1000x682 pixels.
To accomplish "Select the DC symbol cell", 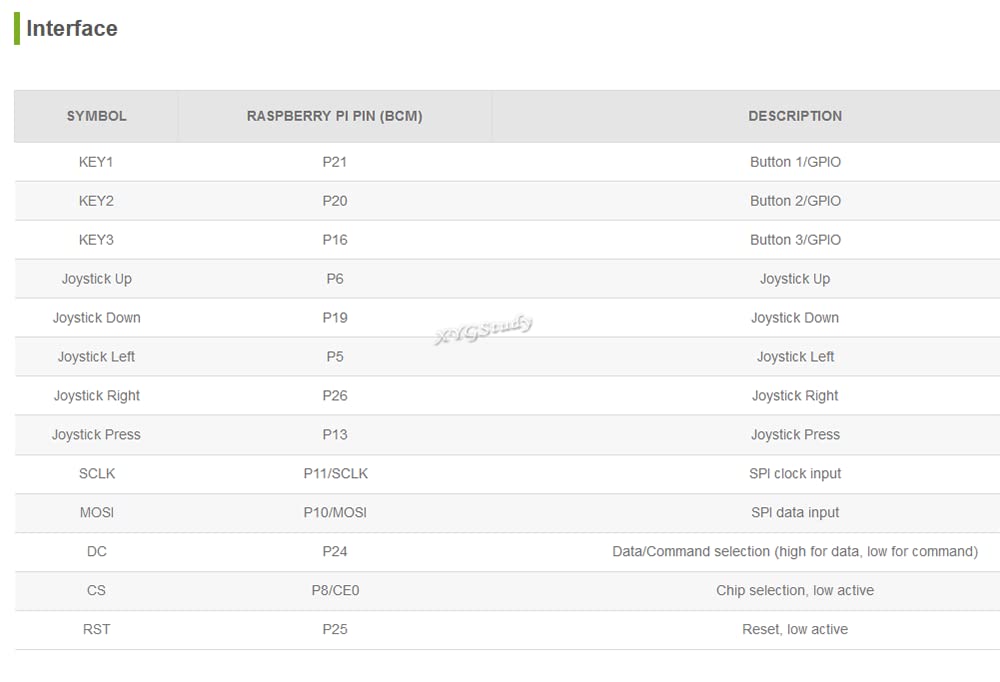I will click(x=96, y=551).
